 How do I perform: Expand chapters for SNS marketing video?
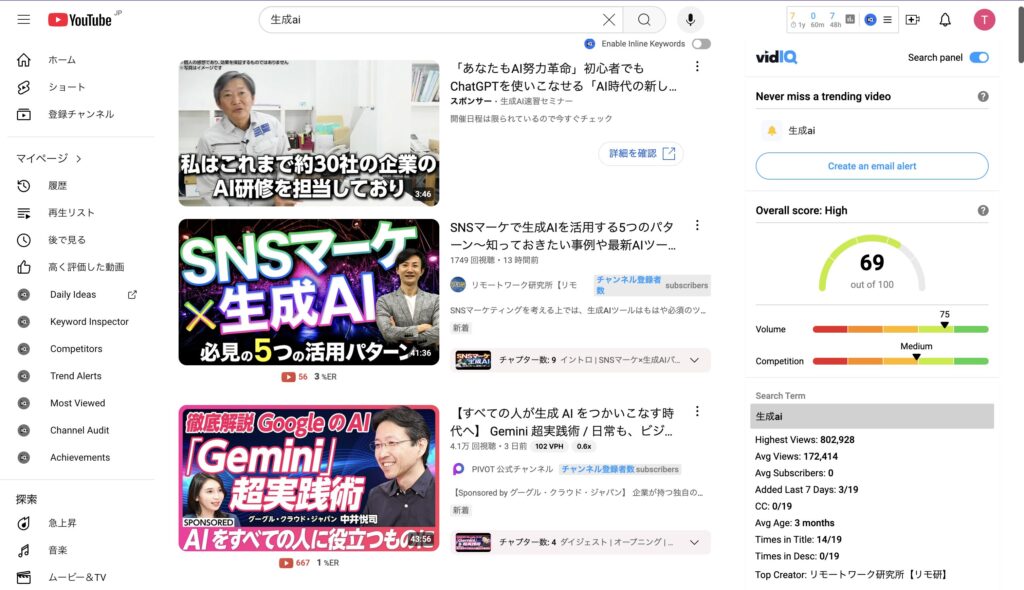click(x=694, y=360)
